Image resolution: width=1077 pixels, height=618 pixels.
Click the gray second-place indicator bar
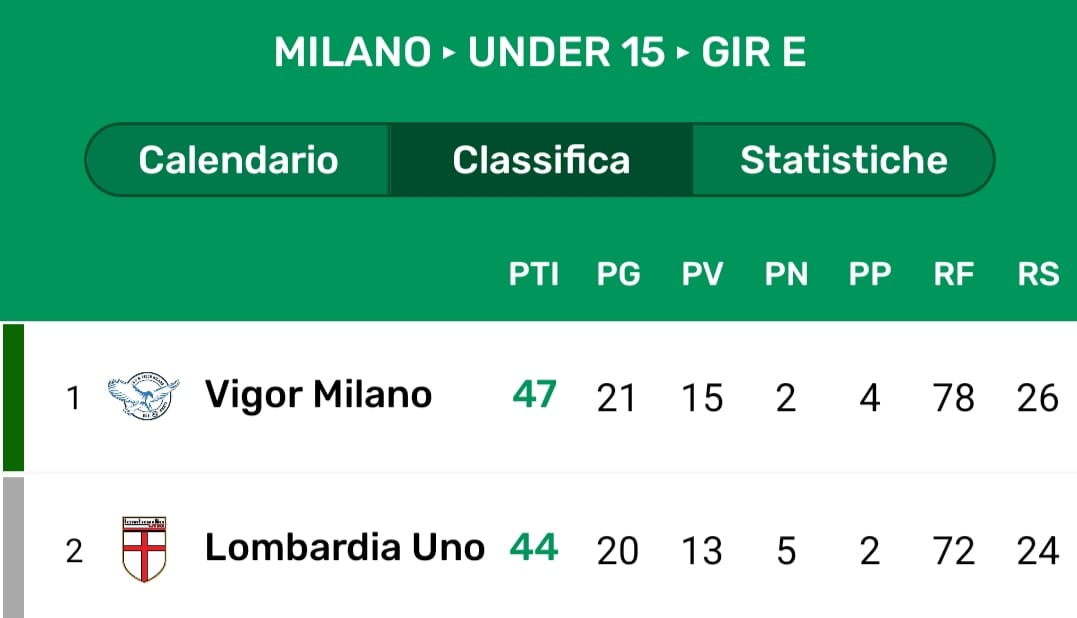click(13, 548)
